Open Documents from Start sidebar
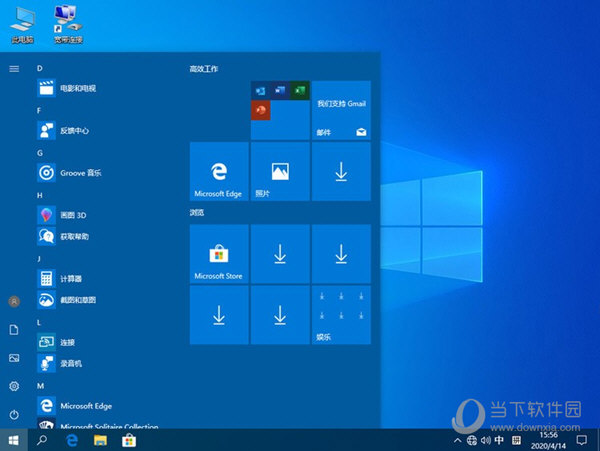600x451 pixels. pyautogui.click(x=14, y=330)
